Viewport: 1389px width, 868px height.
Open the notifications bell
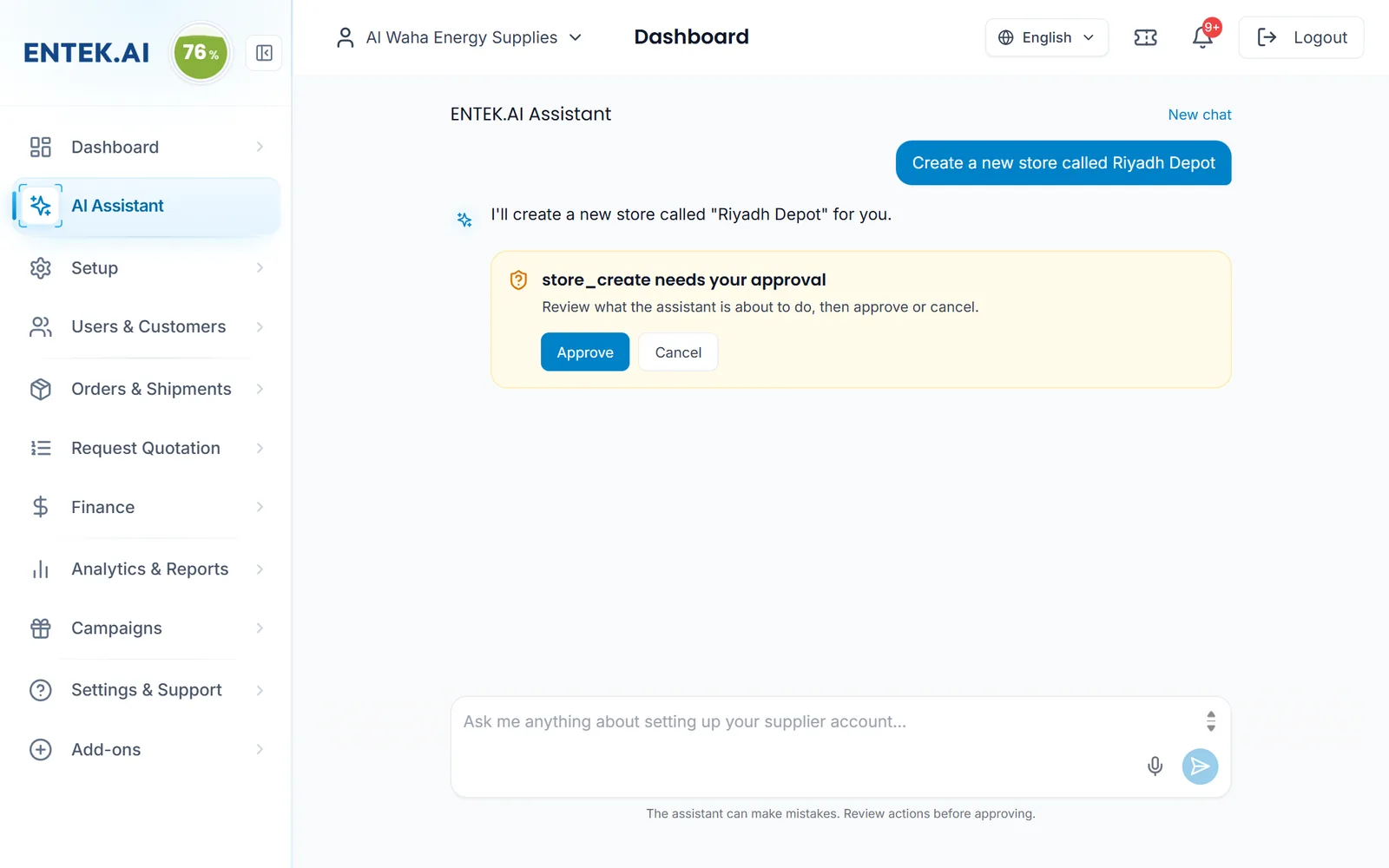1202,37
